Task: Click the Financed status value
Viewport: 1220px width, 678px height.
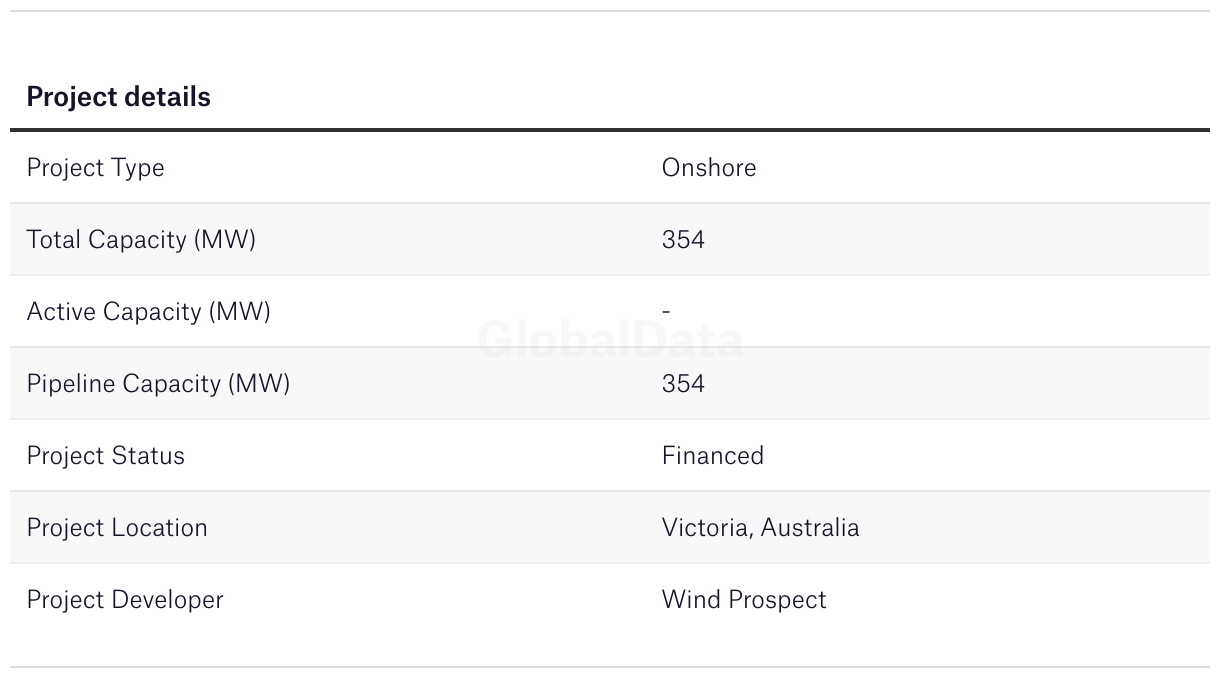Action: [713, 456]
